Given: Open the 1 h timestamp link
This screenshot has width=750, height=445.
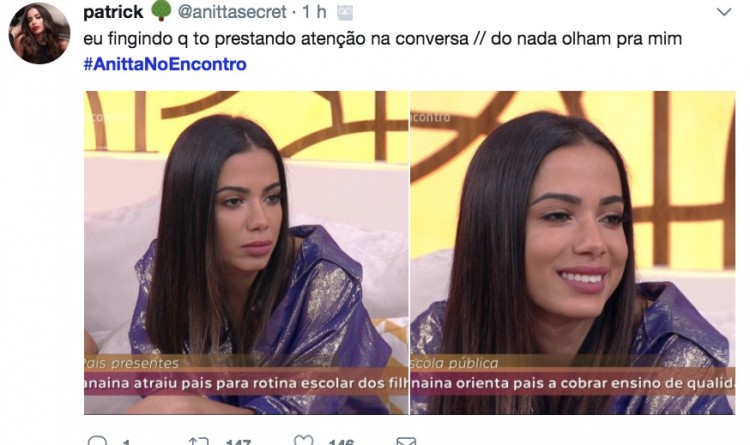Looking at the screenshot, I should (x=314, y=11).
